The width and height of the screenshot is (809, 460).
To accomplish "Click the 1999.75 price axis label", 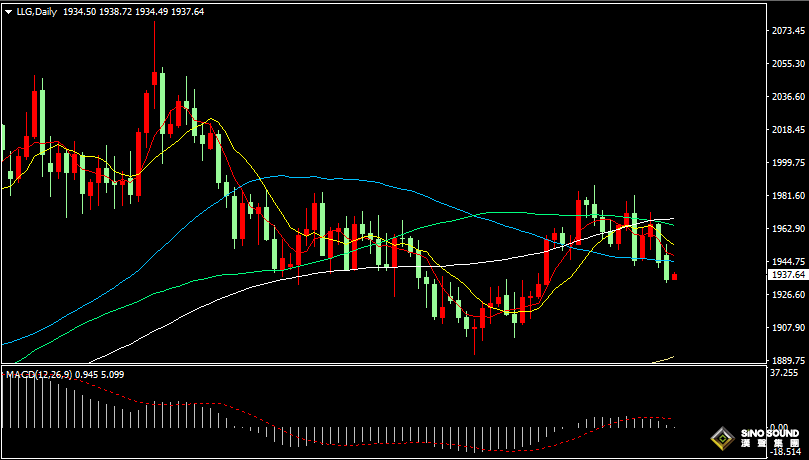I will 789,163.
